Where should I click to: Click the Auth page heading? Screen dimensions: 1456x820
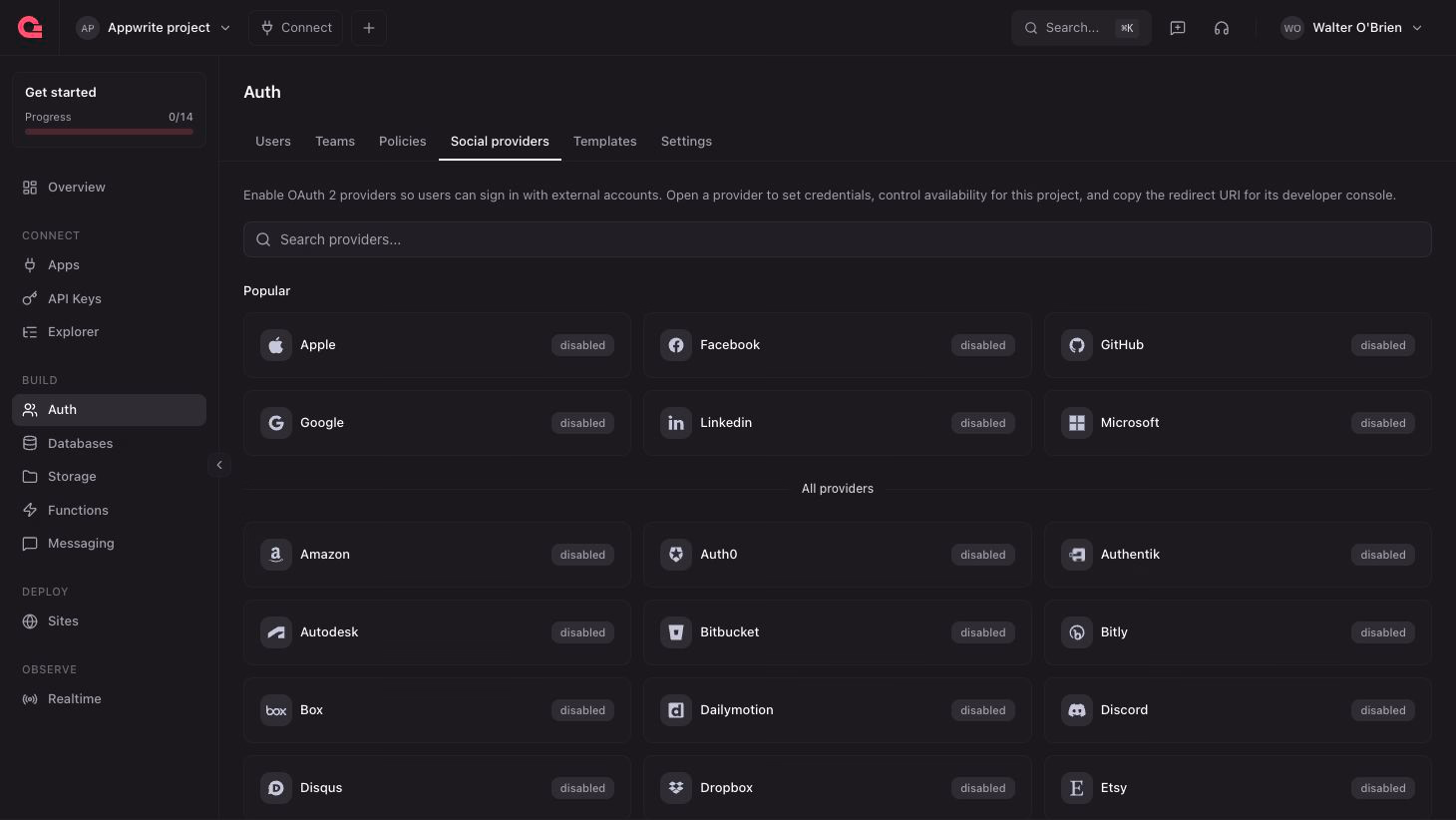tap(262, 92)
